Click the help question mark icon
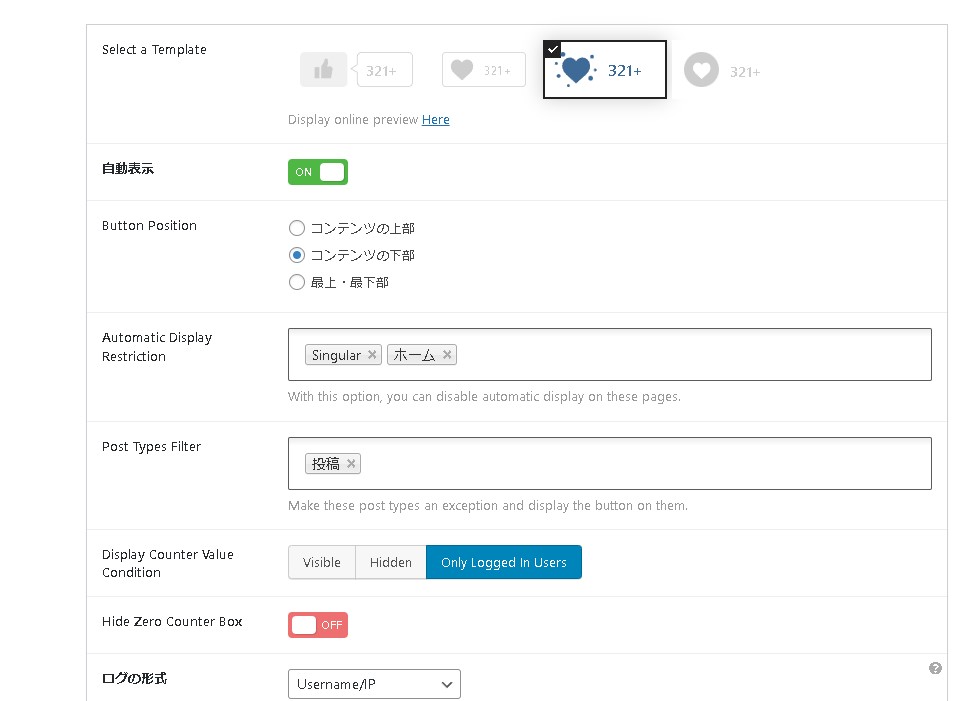This screenshot has height=701, width=972. coord(935,668)
